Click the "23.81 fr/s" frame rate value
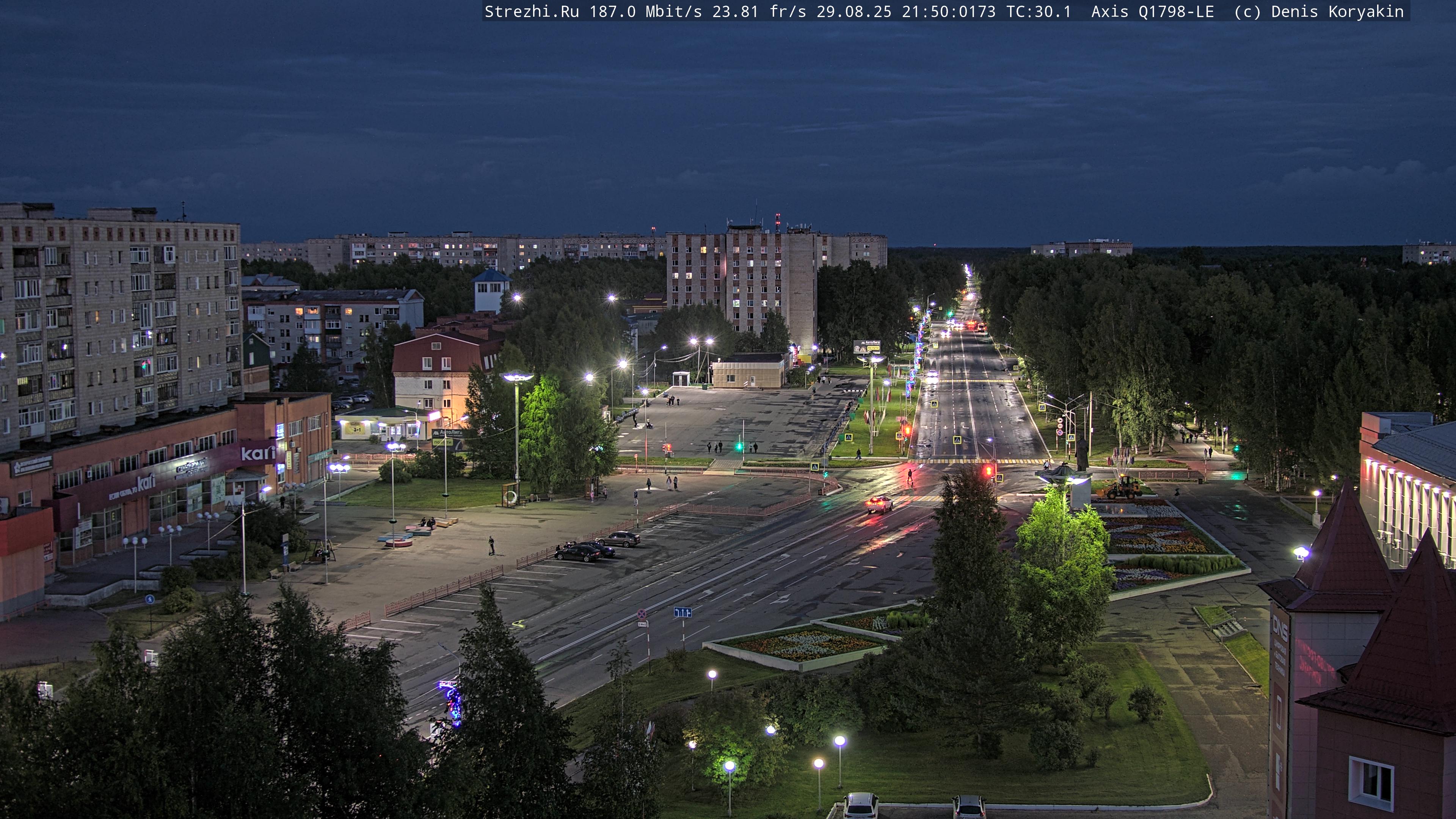The height and width of the screenshot is (819, 1456). pyautogui.click(x=759, y=11)
